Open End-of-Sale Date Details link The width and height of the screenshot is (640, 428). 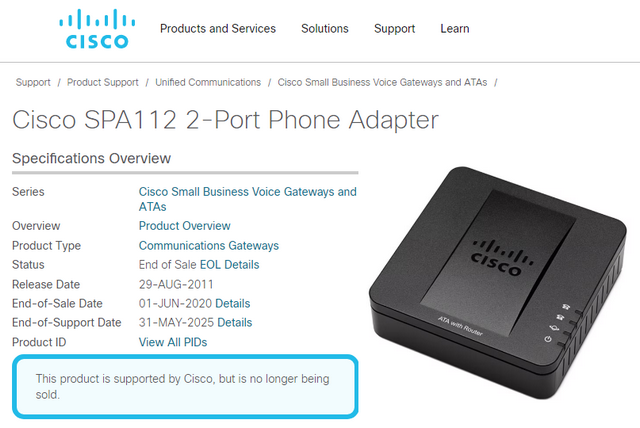(233, 304)
